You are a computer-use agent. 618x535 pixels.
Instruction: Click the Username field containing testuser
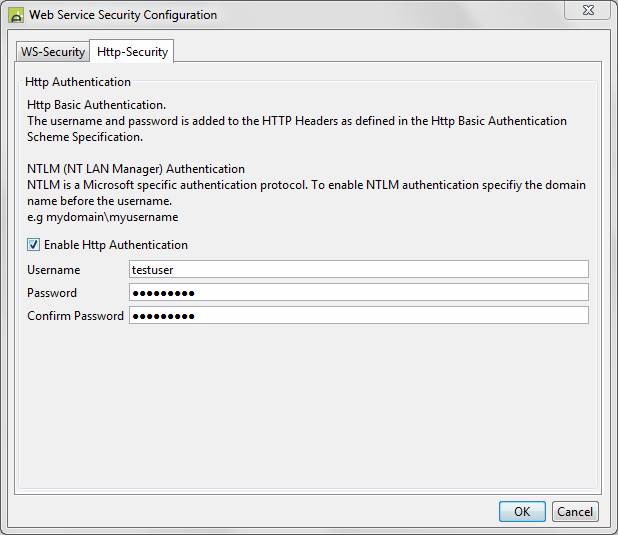point(358,269)
